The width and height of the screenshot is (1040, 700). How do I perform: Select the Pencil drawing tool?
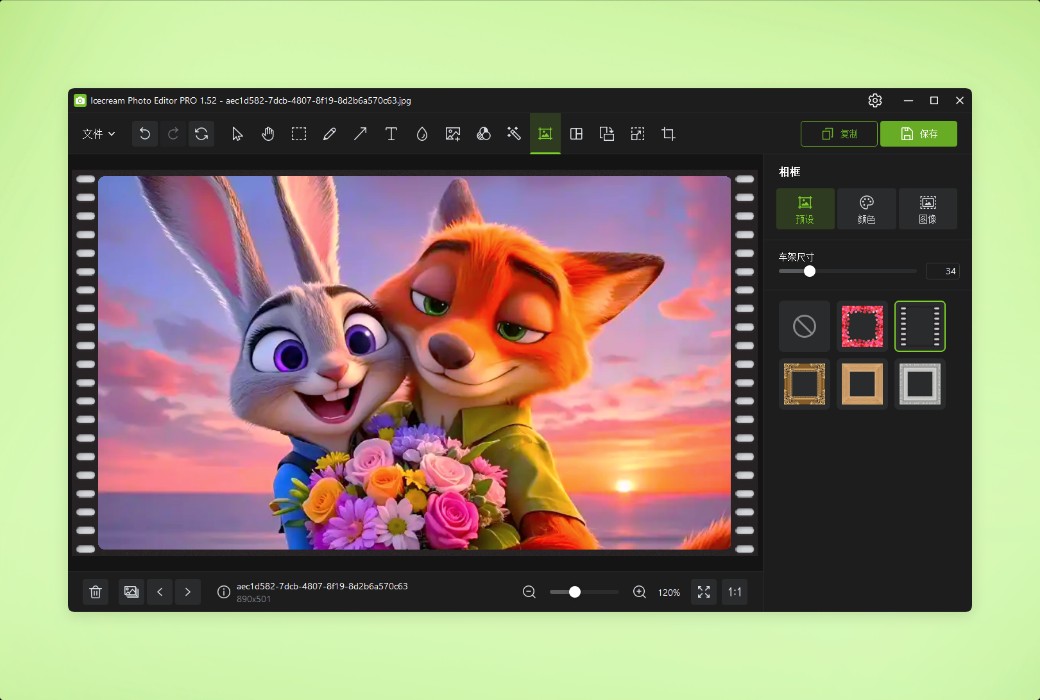(330, 133)
